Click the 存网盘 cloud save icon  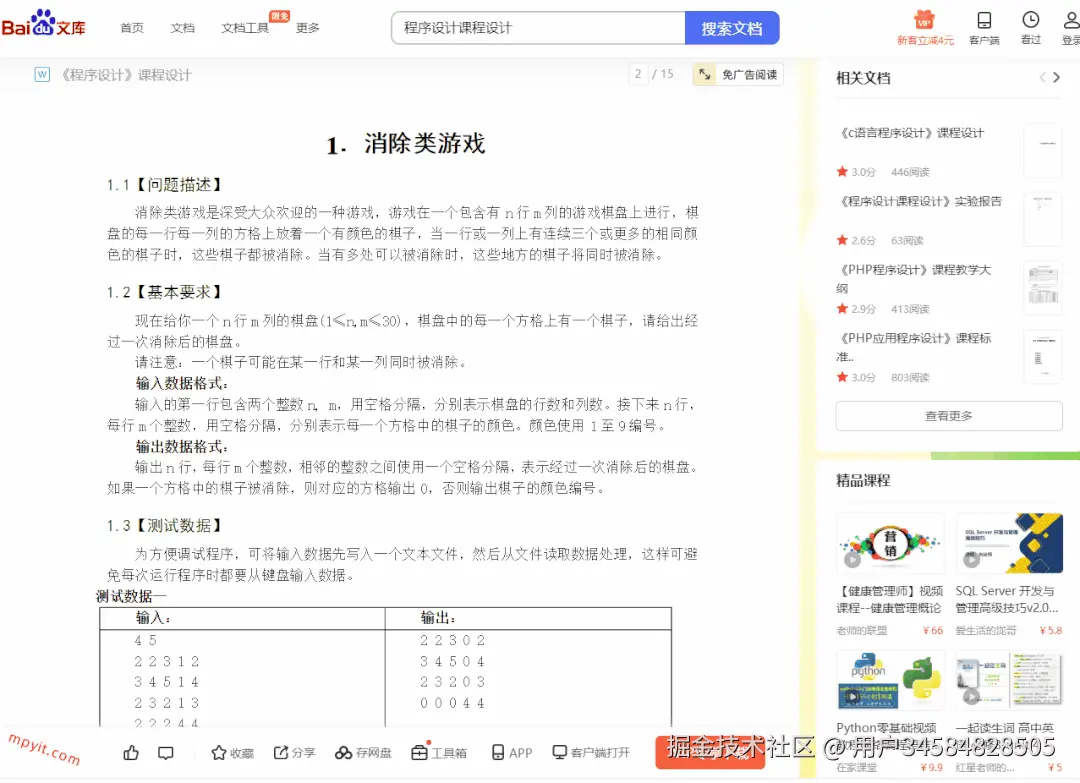point(344,753)
